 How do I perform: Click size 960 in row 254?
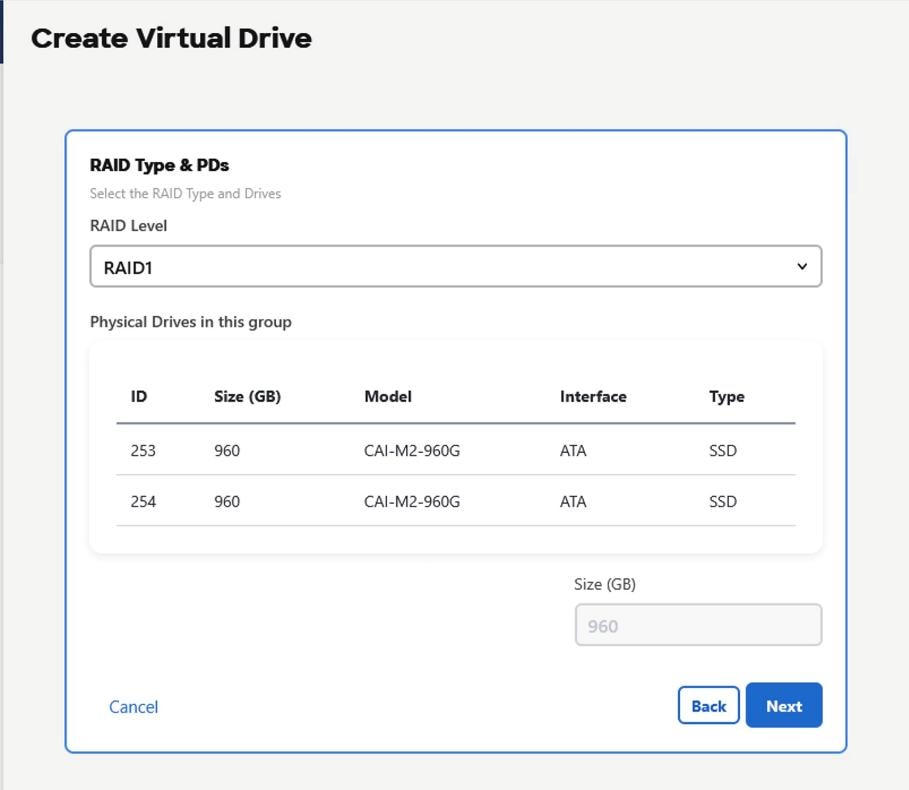pyautogui.click(x=227, y=501)
